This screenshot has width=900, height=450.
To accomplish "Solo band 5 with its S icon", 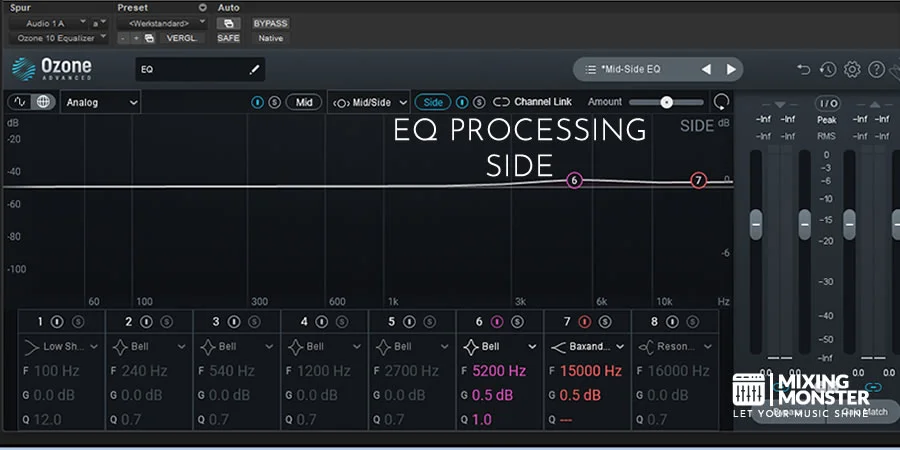I will [x=429, y=322].
